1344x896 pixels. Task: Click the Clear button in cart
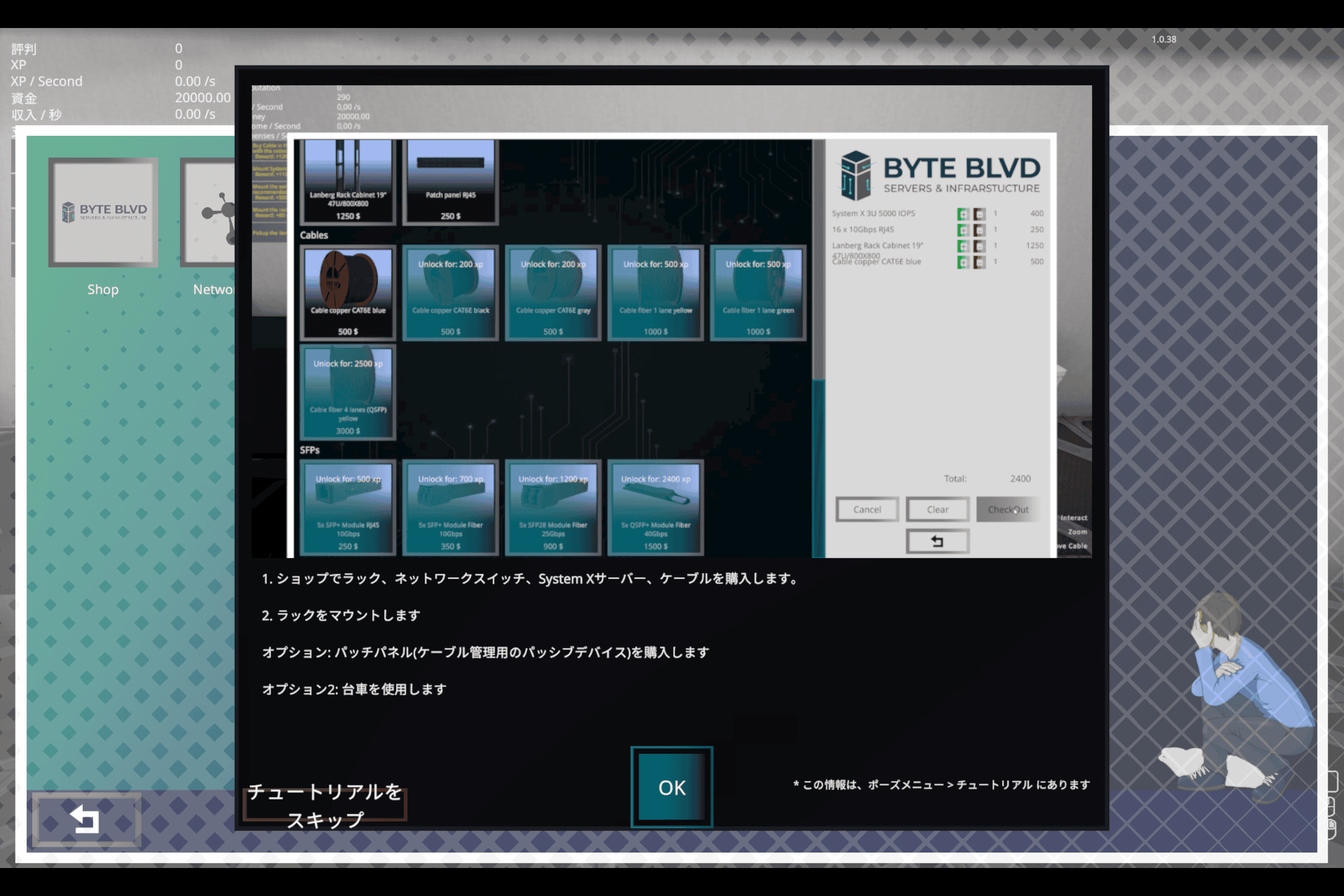coord(937,509)
